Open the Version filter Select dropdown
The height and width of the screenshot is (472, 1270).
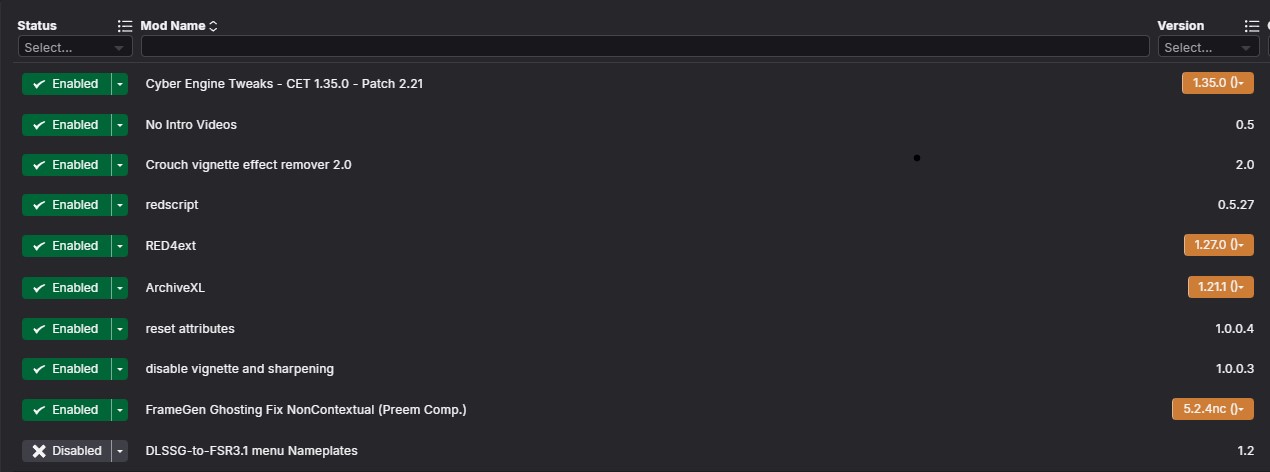[x=1208, y=47]
